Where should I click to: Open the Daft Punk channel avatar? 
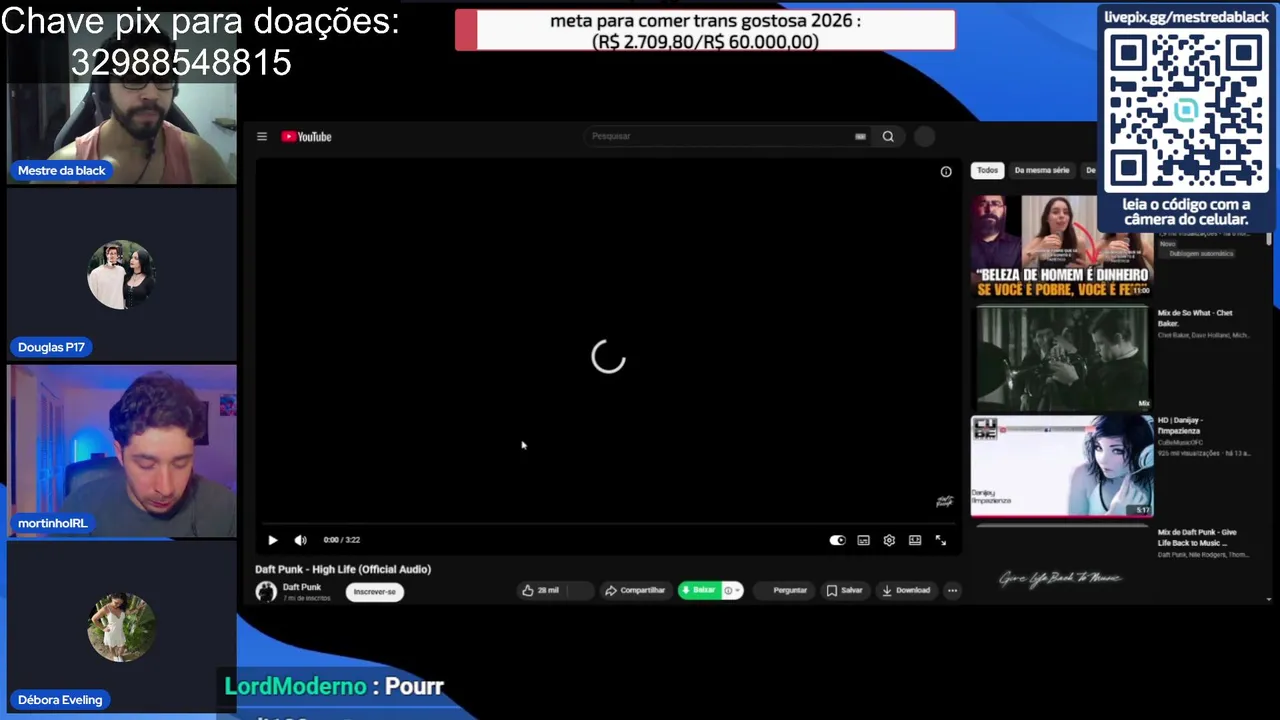coord(266,591)
